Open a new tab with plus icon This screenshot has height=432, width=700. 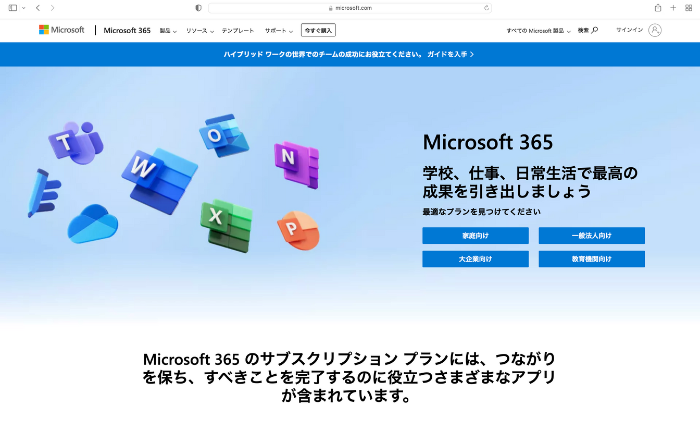[673, 8]
